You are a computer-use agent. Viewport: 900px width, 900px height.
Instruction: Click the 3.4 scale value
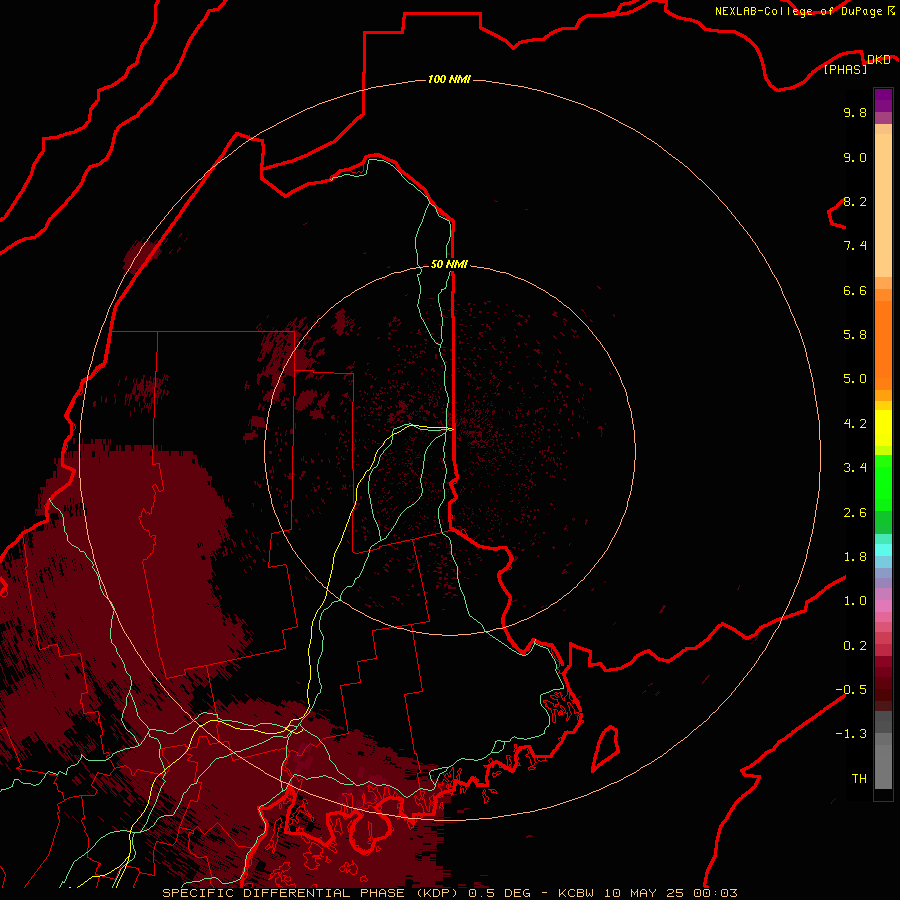(x=855, y=468)
